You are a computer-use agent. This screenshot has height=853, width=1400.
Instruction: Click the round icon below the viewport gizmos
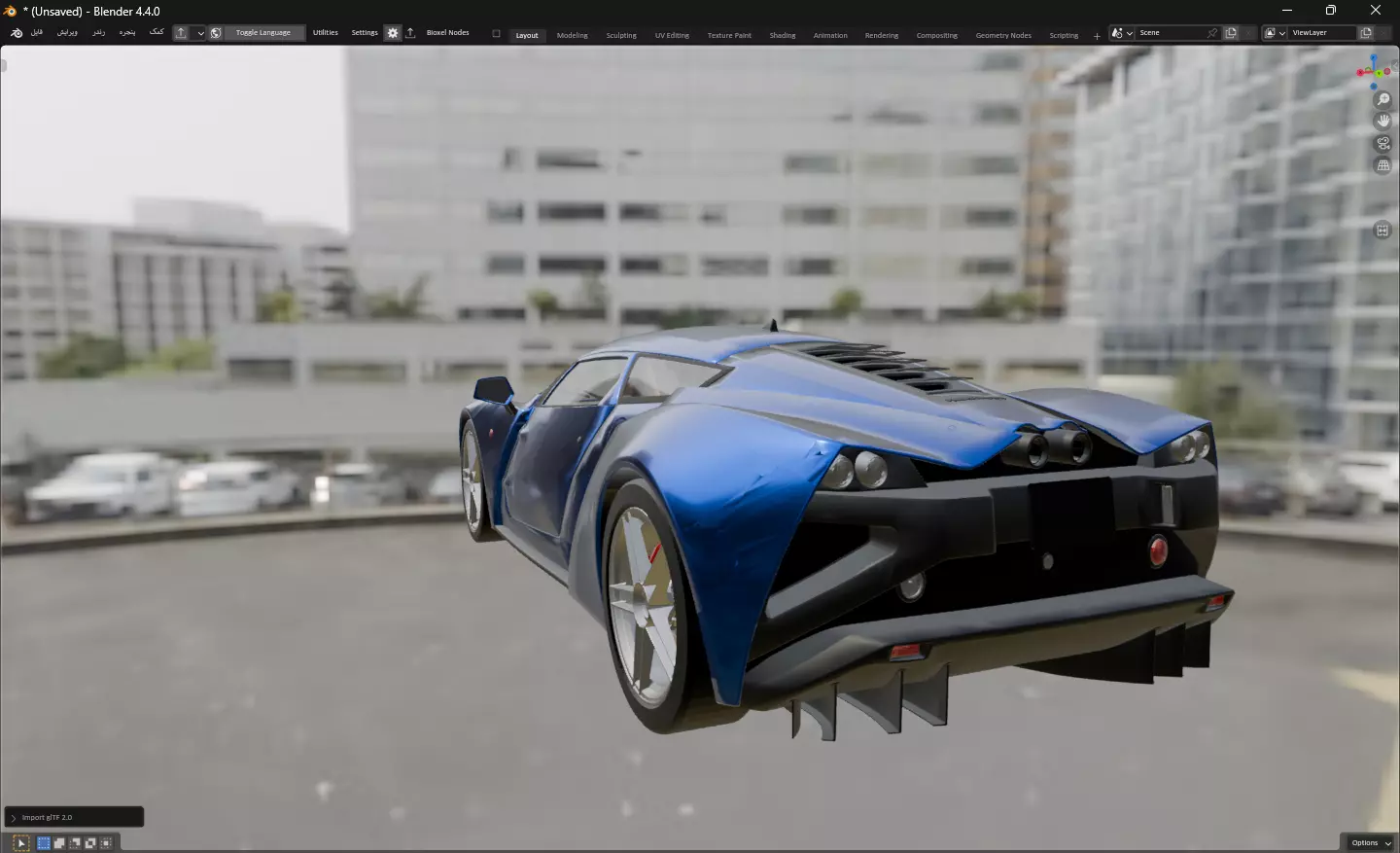point(1382,231)
